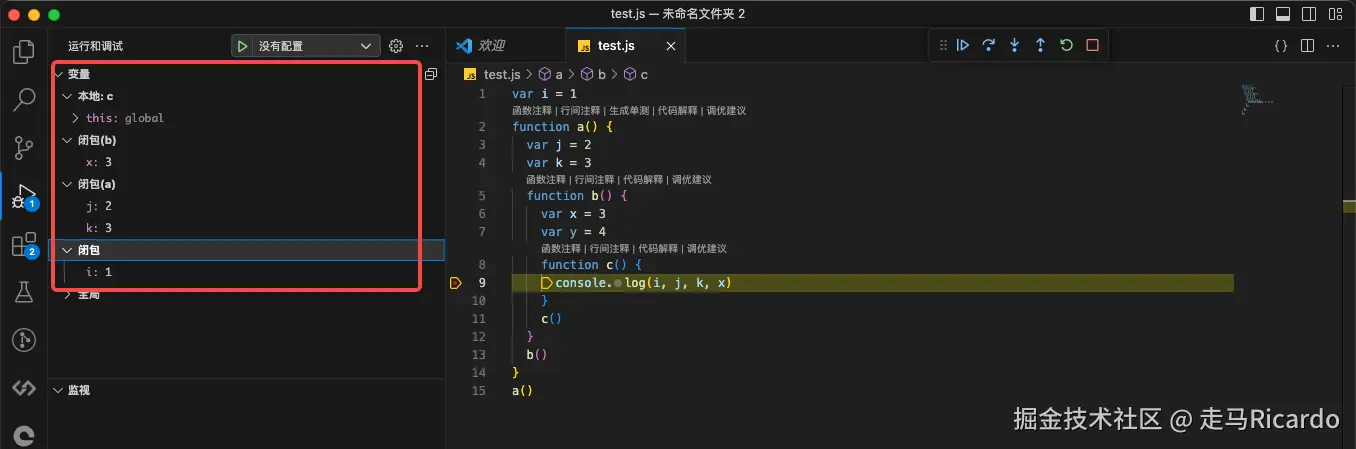Image resolution: width=1356 pixels, height=449 pixels.
Task: Open the Source Control view
Action: pyautogui.click(x=23, y=148)
